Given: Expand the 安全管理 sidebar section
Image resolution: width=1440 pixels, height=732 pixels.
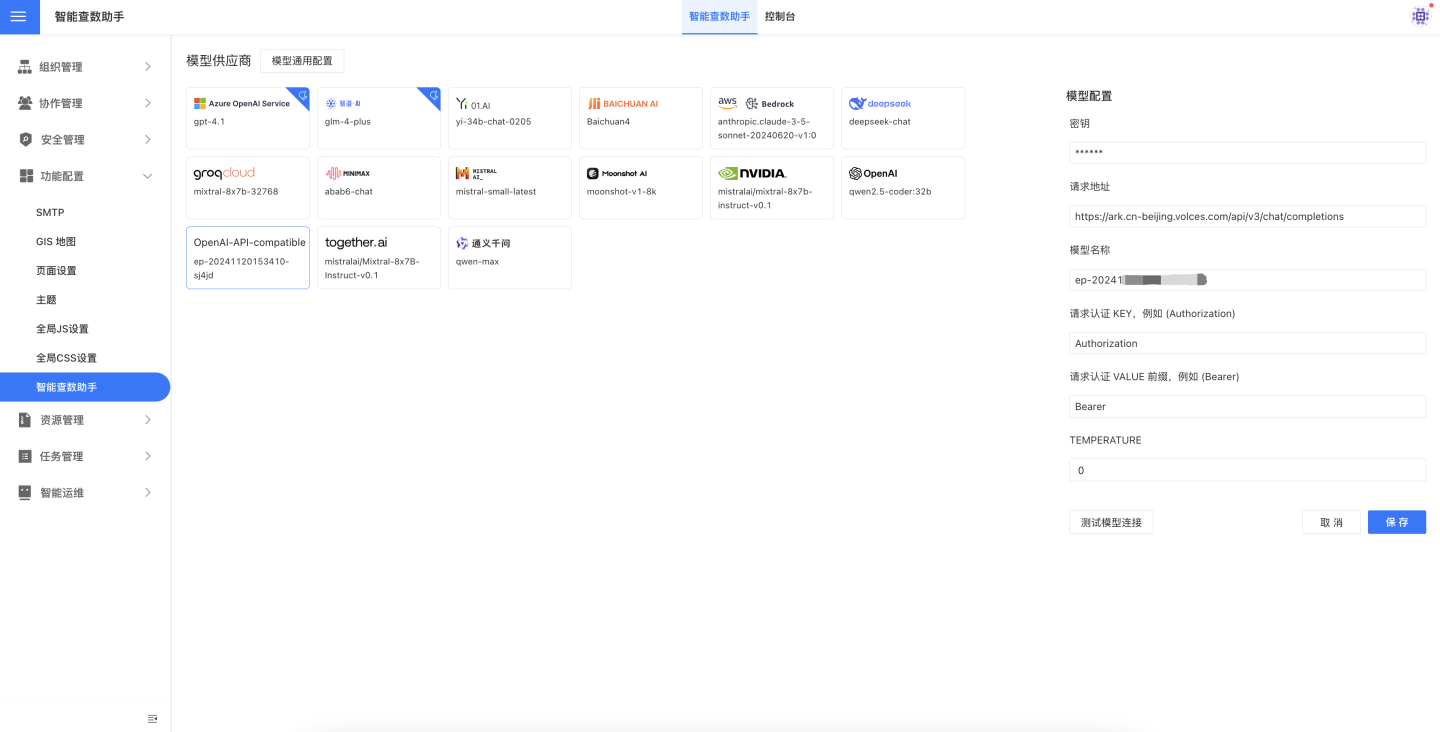Looking at the screenshot, I should (85, 140).
